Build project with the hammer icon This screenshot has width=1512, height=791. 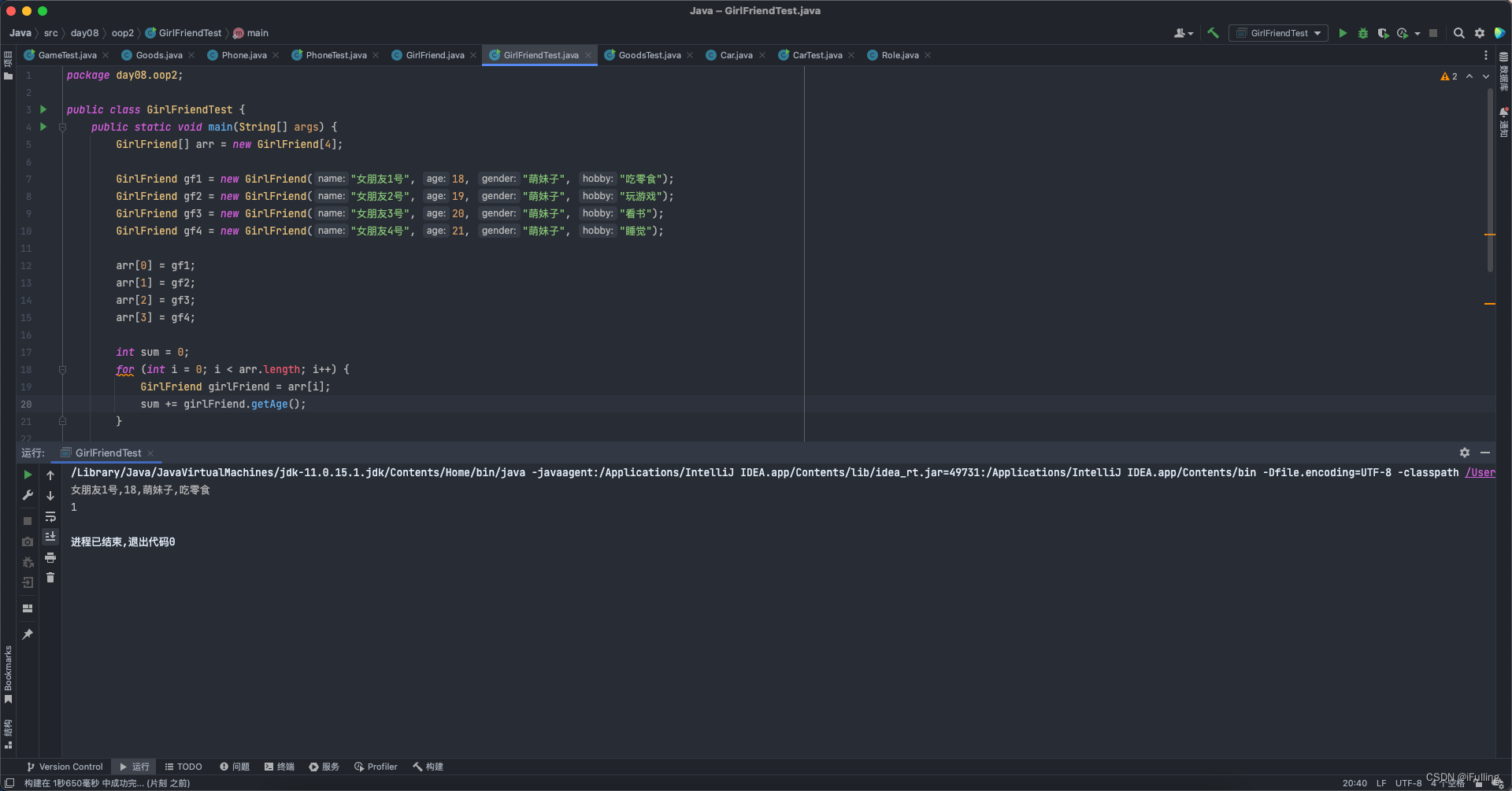(1213, 33)
